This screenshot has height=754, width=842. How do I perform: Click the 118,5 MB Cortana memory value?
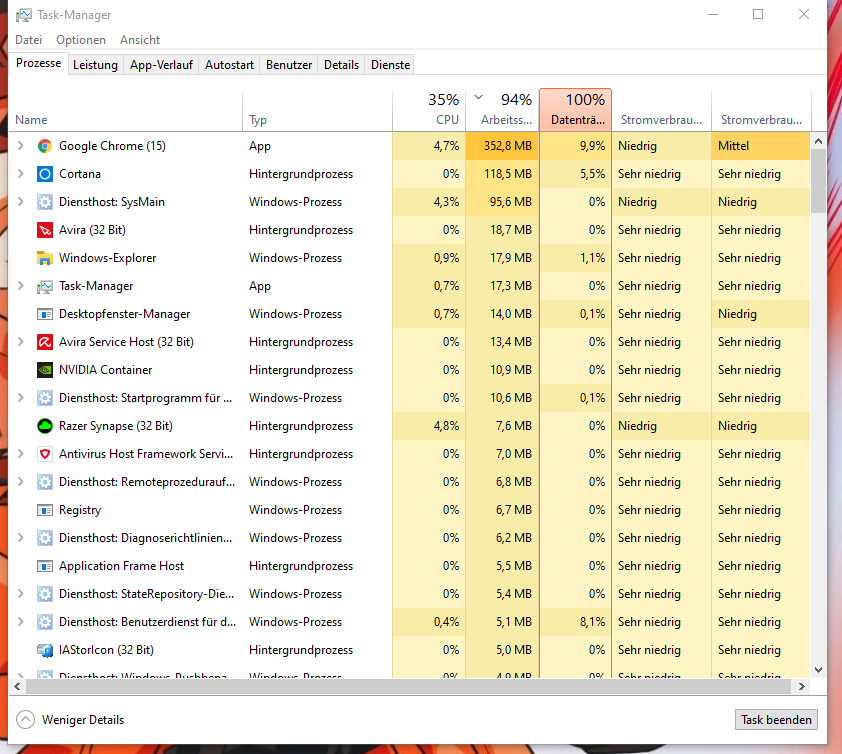tap(507, 174)
